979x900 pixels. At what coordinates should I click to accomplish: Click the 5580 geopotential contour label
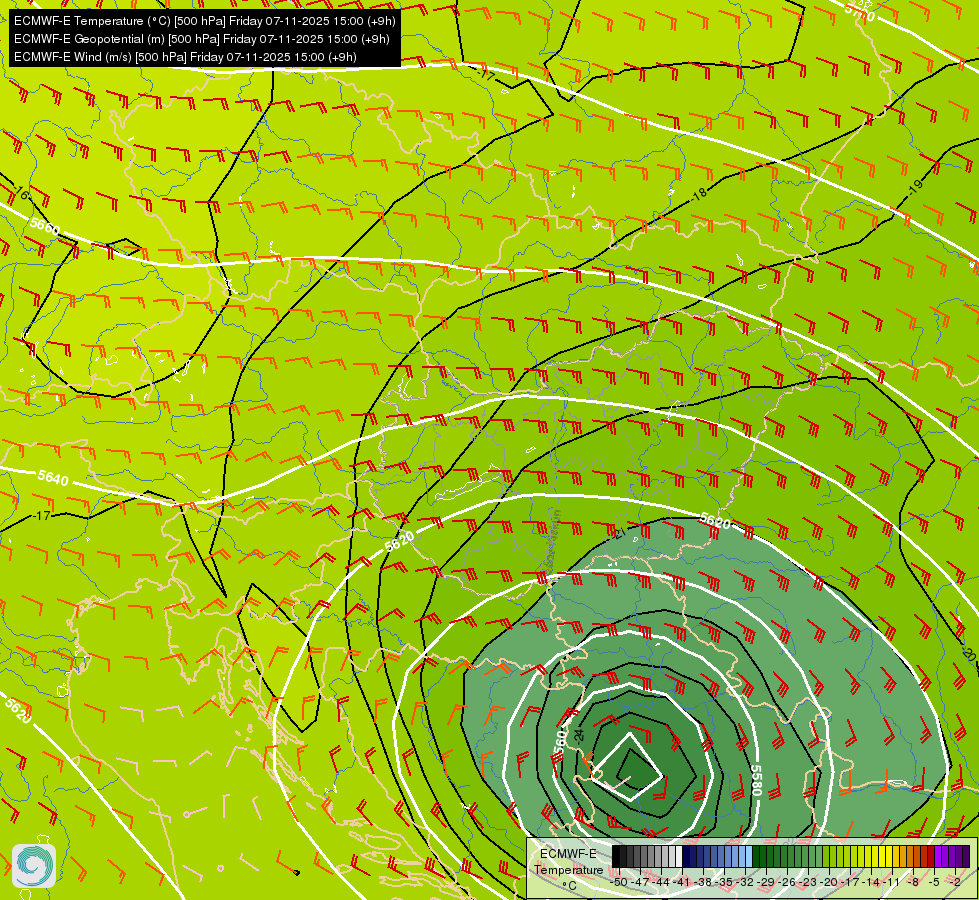coord(755,781)
